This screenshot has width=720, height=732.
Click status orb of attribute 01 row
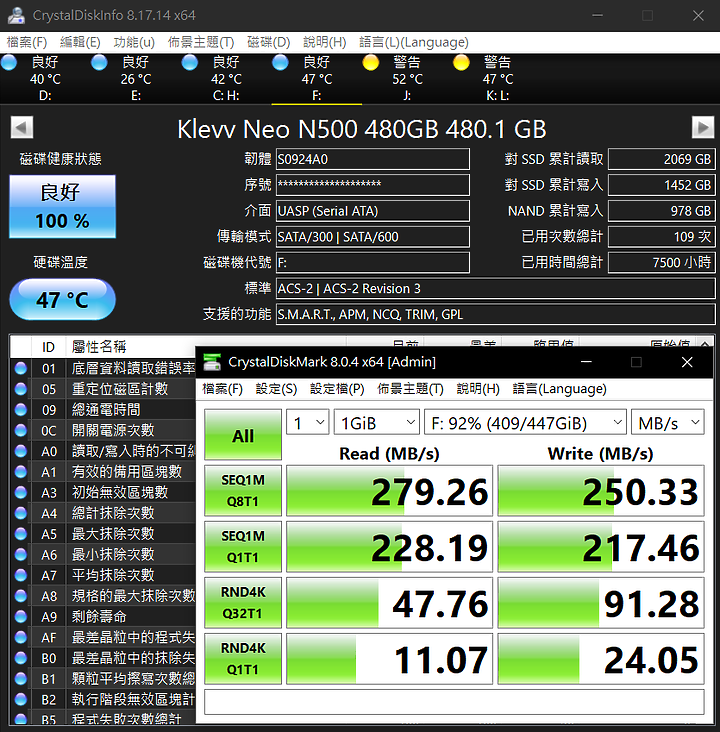tap(21, 368)
